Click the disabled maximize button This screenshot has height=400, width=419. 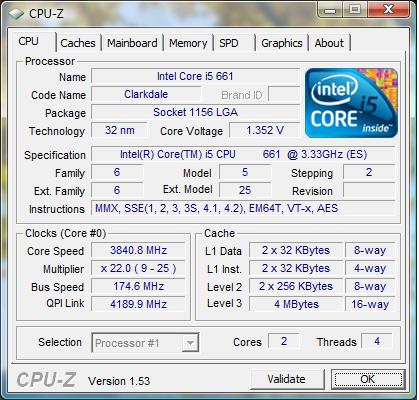tap(354, 9)
